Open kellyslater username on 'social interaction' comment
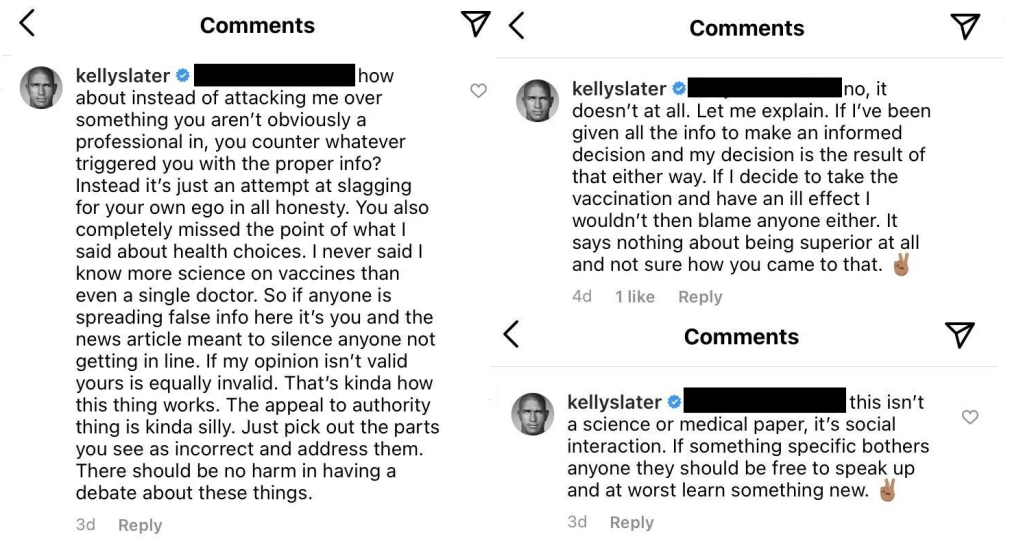 614,402
